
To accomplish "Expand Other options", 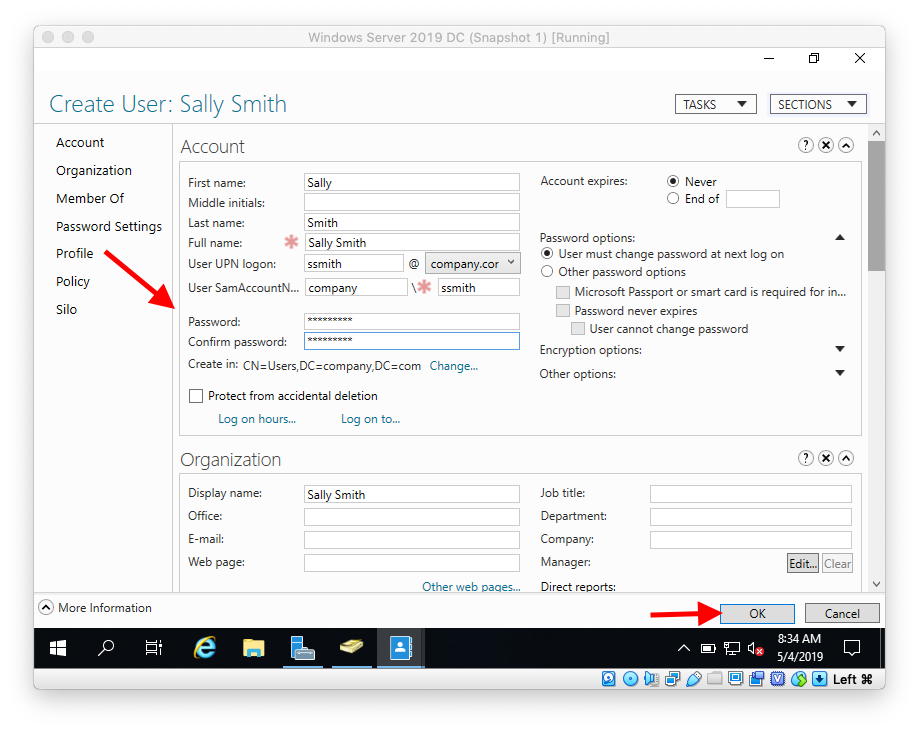I will tap(840, 373).
